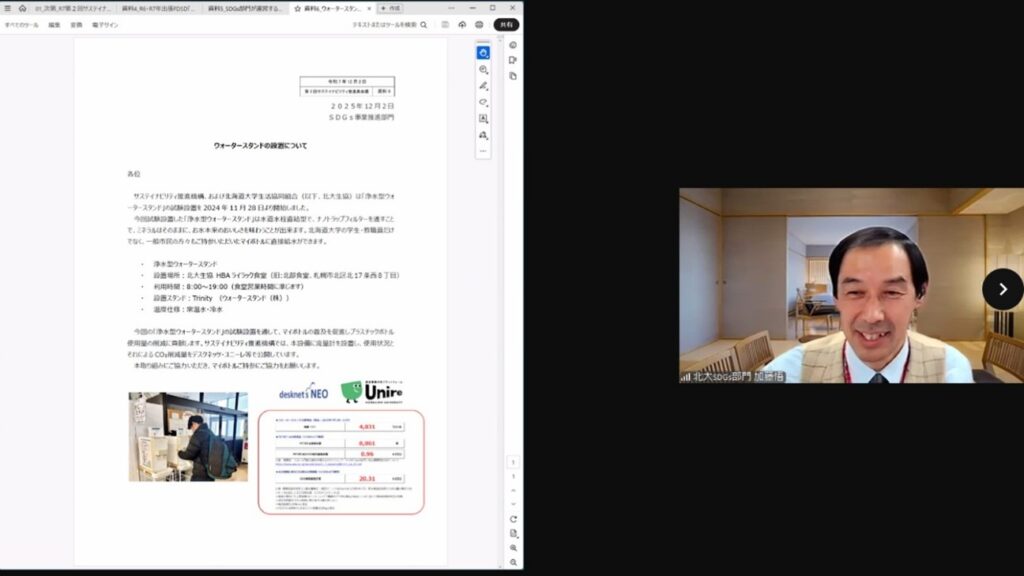Screen dimensions: 1024x576
Task: Open the stamp signature tool
Action: tap(483, 134)
